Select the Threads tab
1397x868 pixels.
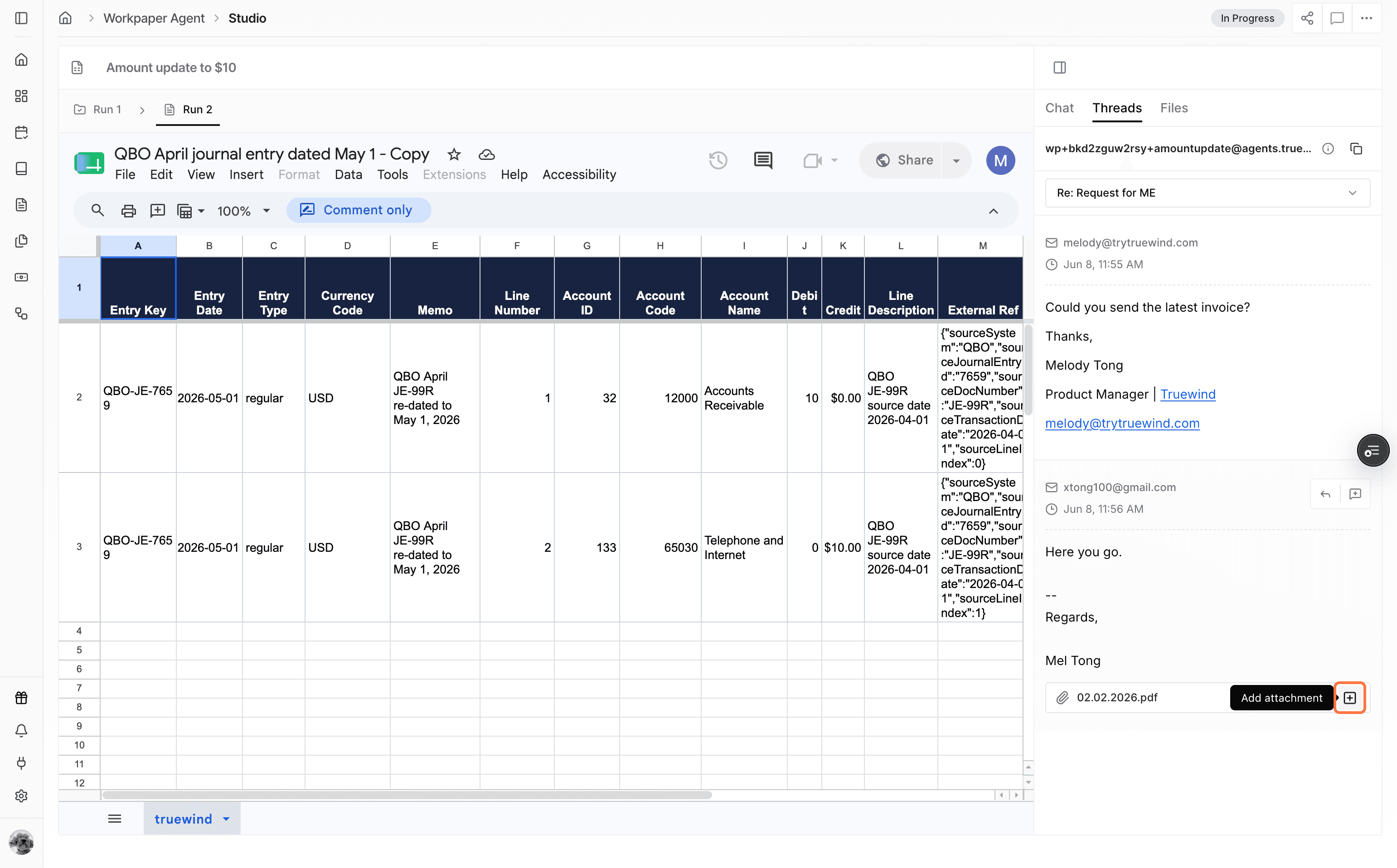click(x=1117, y=108)
